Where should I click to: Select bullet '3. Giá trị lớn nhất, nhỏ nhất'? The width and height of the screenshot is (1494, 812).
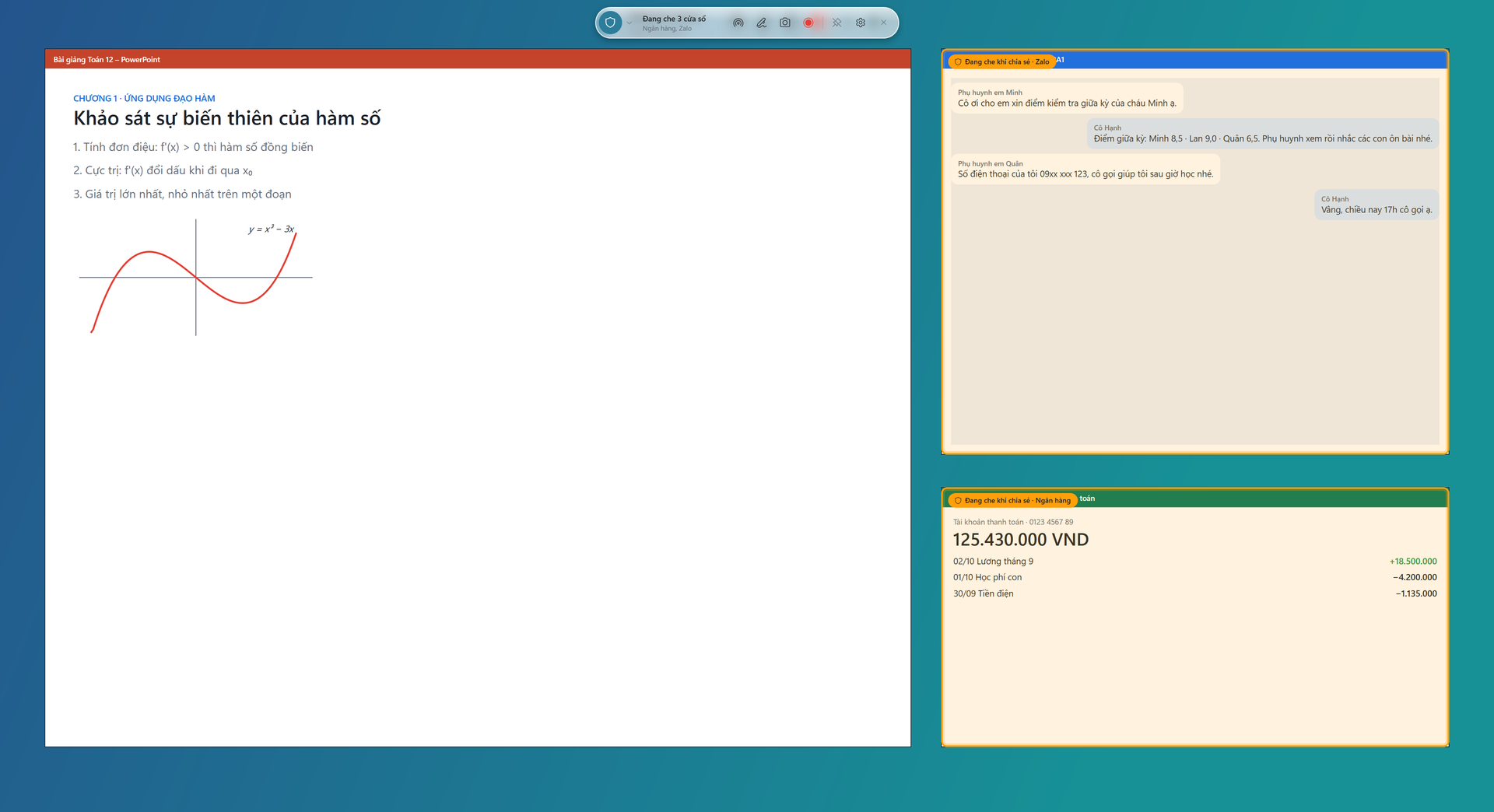click(182, 194)
